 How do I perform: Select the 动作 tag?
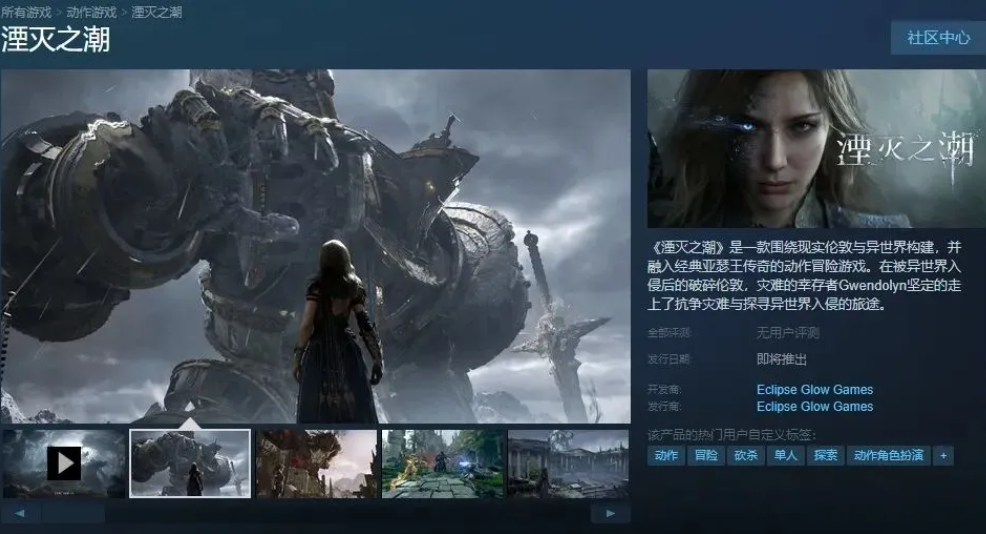point(666,455)
